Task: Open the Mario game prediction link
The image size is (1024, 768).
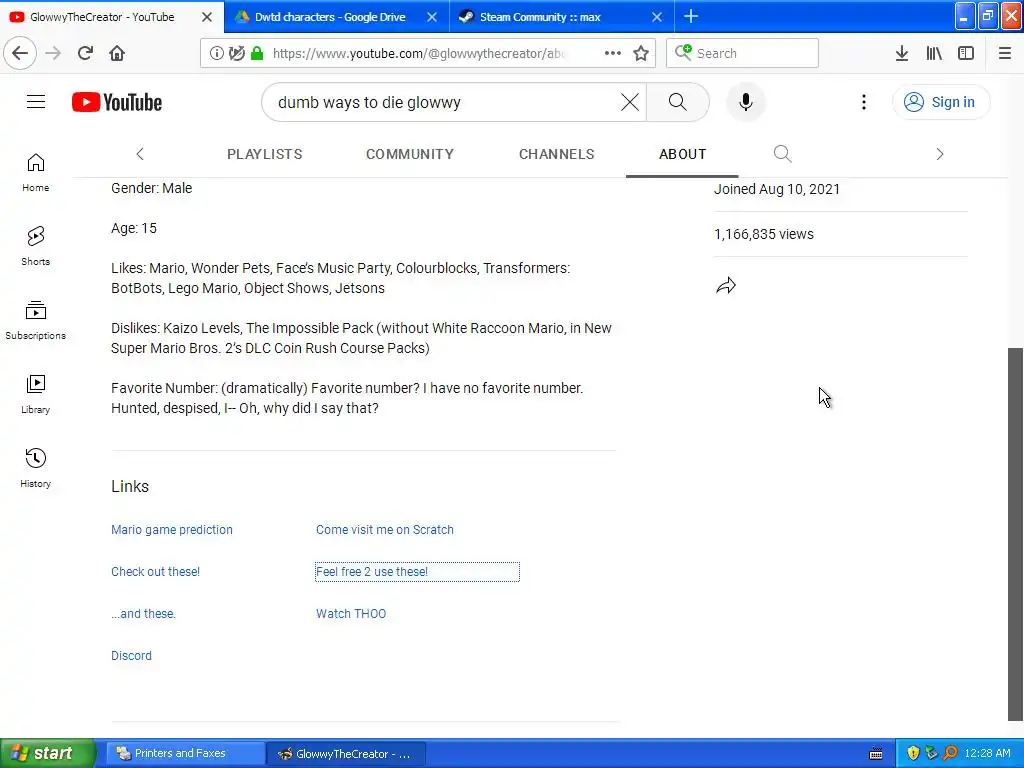Action: [172, 530]
